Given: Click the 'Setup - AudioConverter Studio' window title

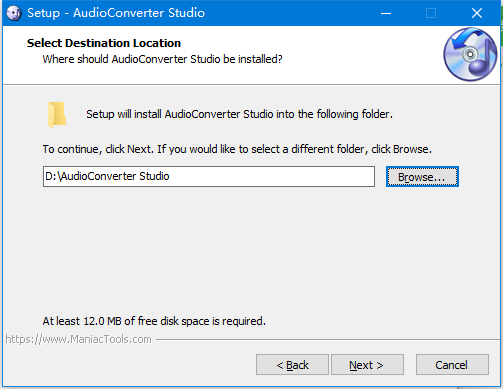Looking at the screenshot, I should coord(116,13).
